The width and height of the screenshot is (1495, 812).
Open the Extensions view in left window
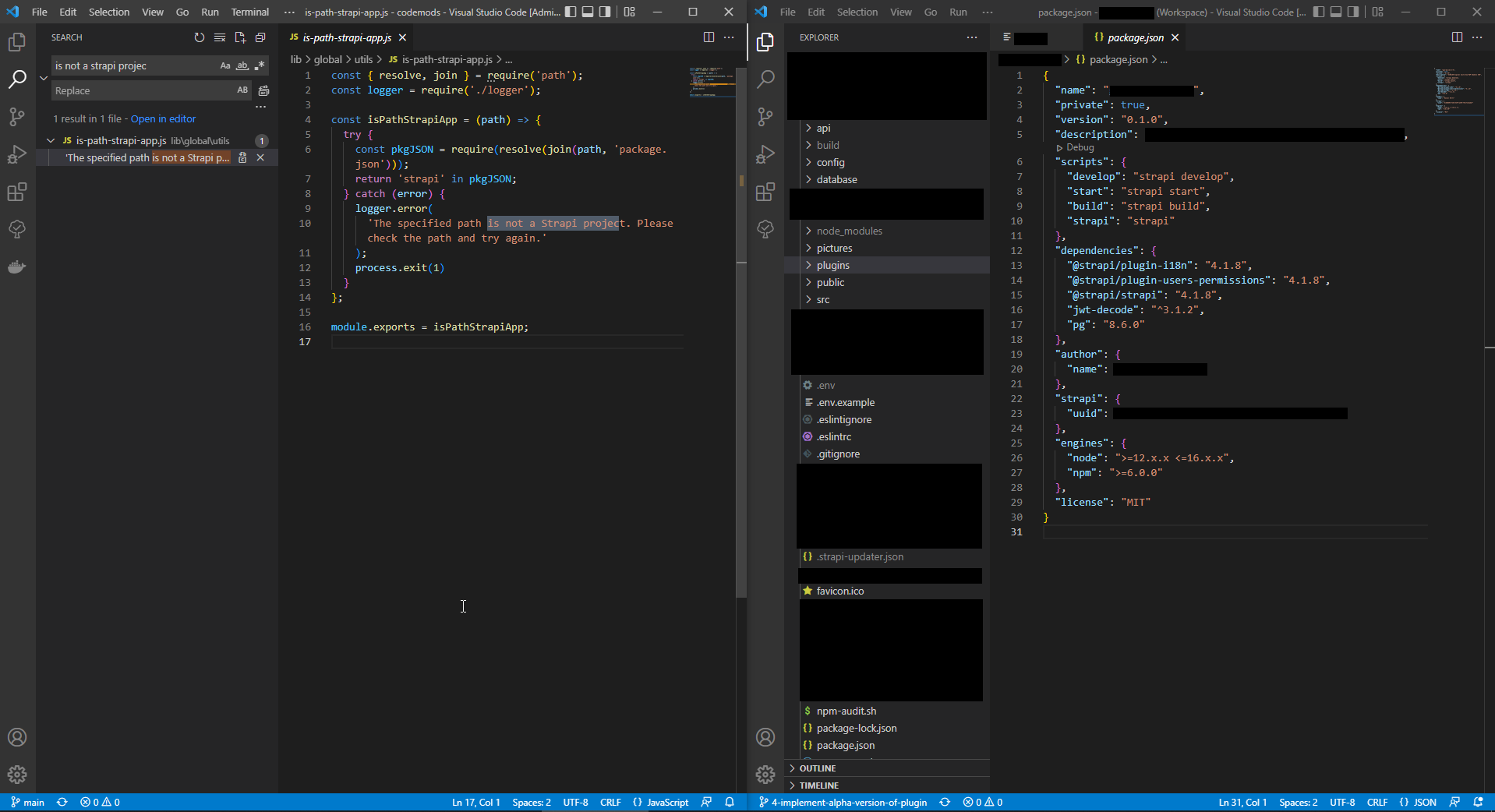click(16, 192)
